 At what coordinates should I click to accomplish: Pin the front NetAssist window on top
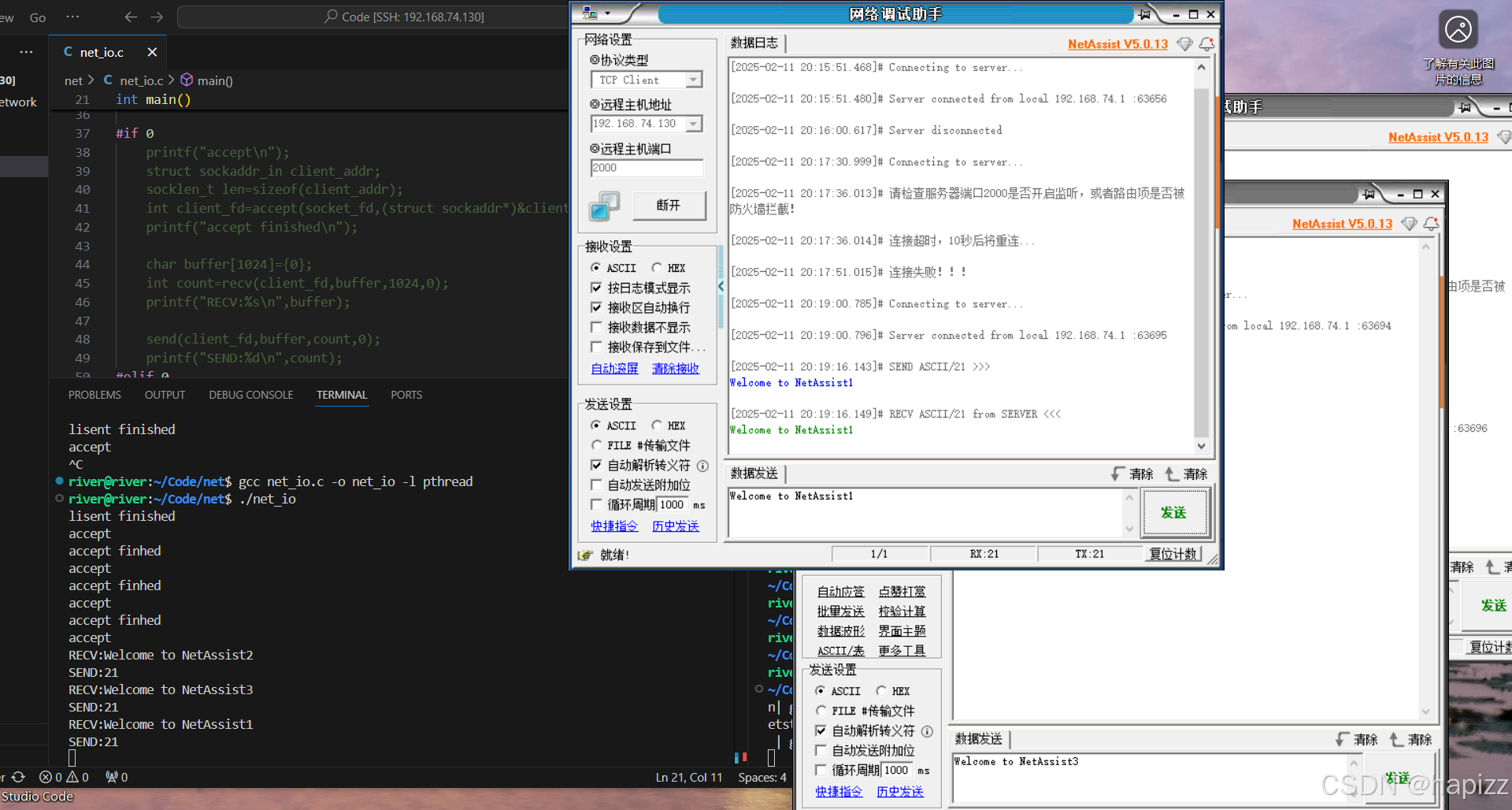point(1144,14)
